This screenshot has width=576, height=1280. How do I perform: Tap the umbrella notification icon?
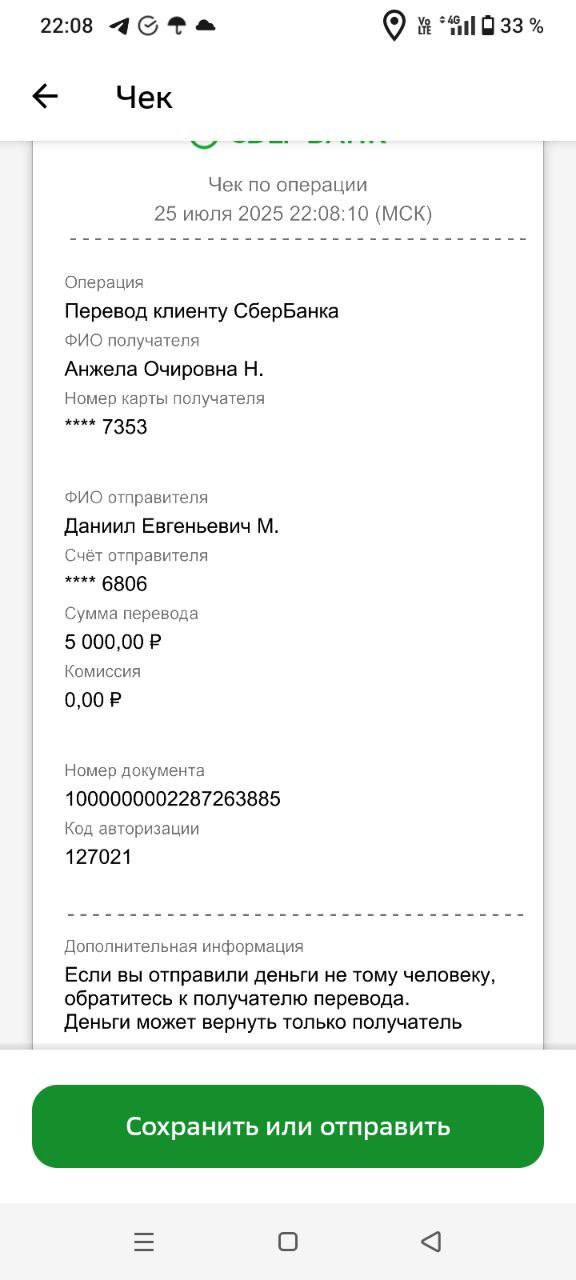(177, 26)
